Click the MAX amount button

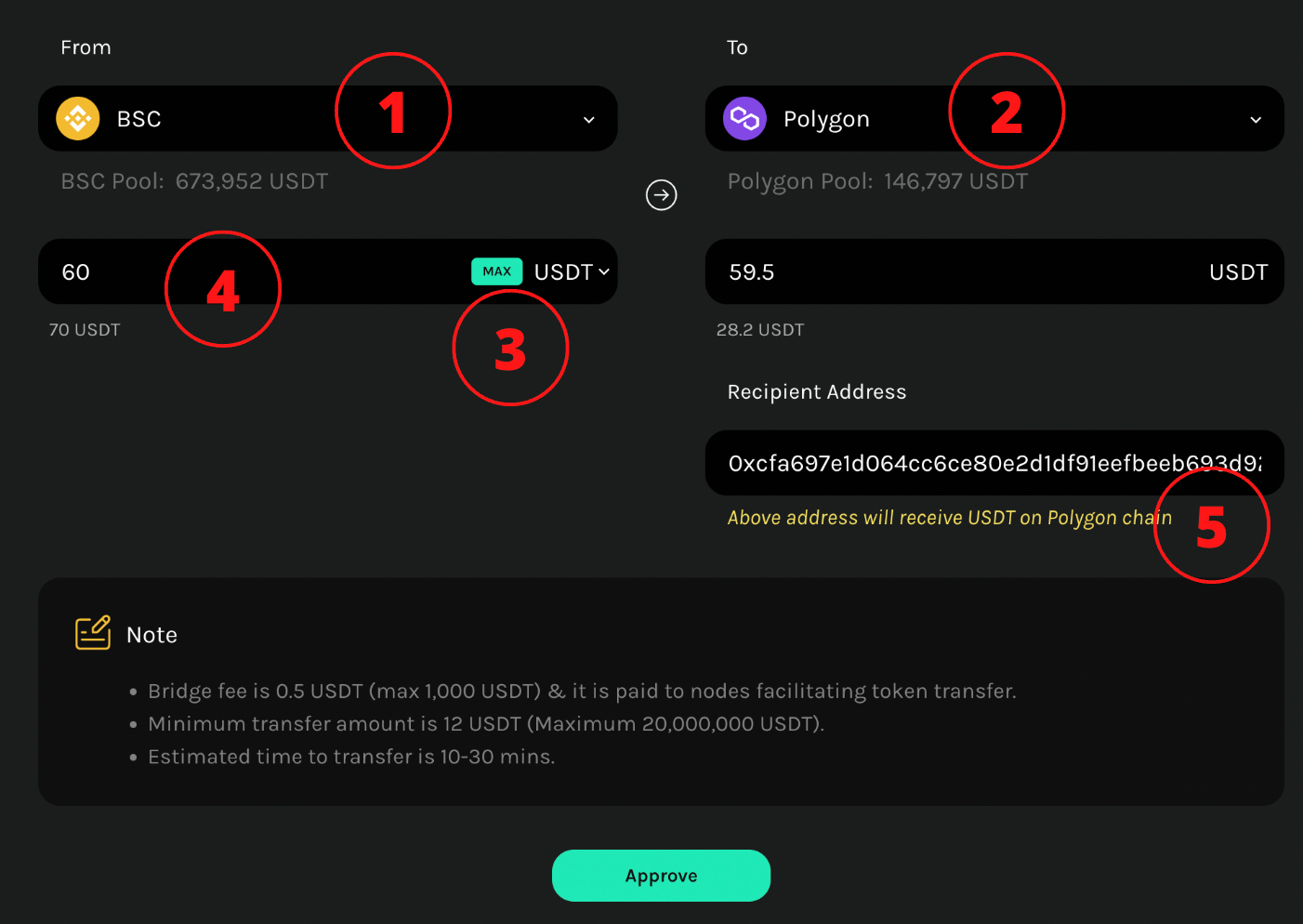point(497,271)
